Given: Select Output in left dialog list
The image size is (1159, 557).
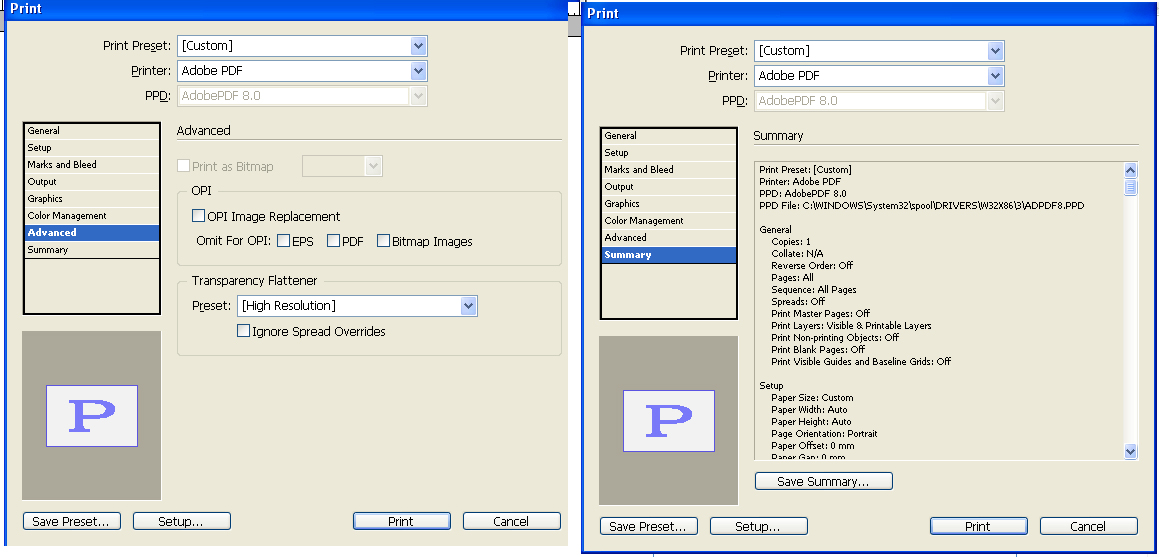Looking at the screenshot, I should point(92,182).
